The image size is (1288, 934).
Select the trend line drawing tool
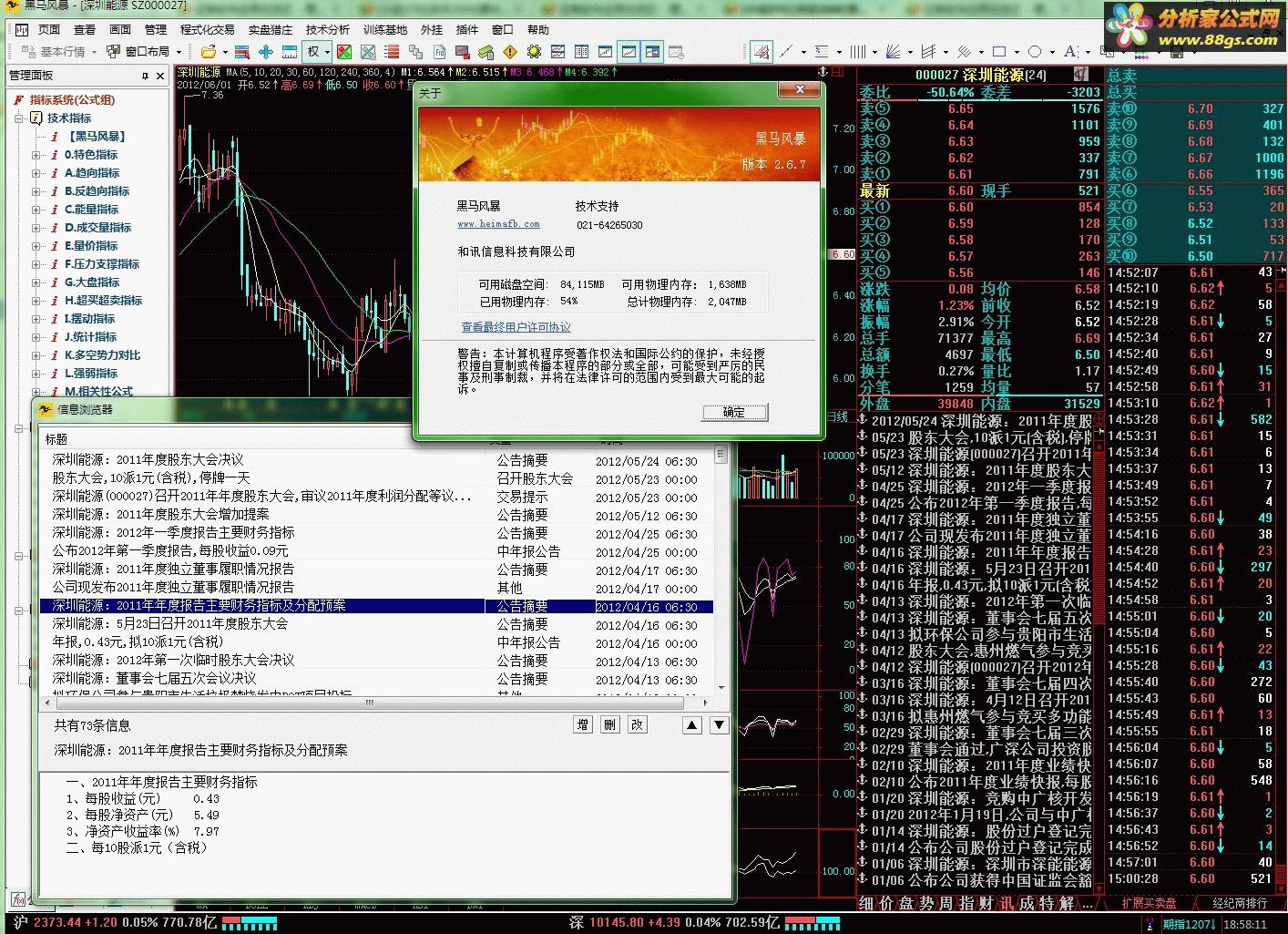[x=786, y=52]
